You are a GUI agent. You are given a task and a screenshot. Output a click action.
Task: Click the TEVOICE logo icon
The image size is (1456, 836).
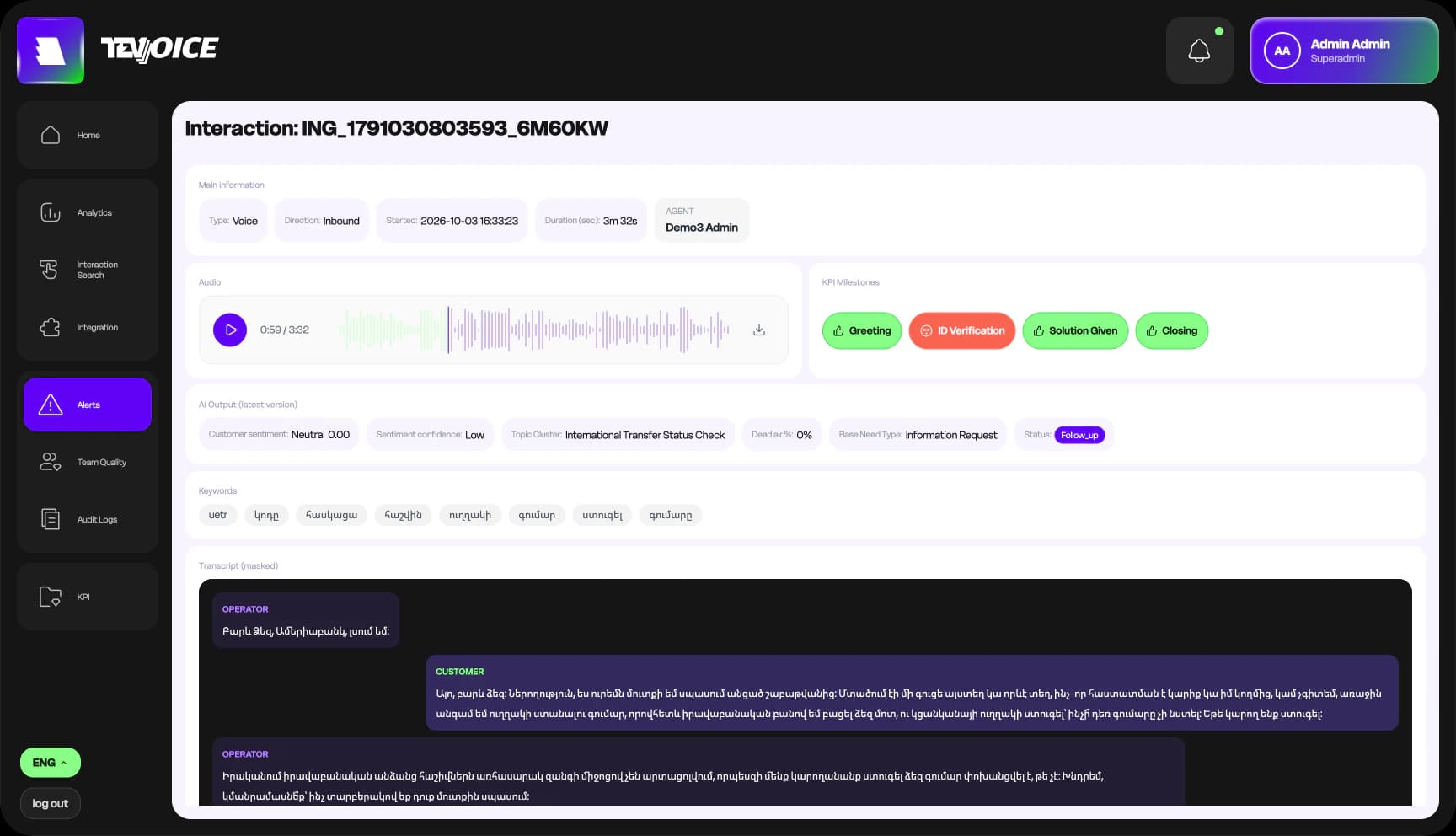(51, 51)
